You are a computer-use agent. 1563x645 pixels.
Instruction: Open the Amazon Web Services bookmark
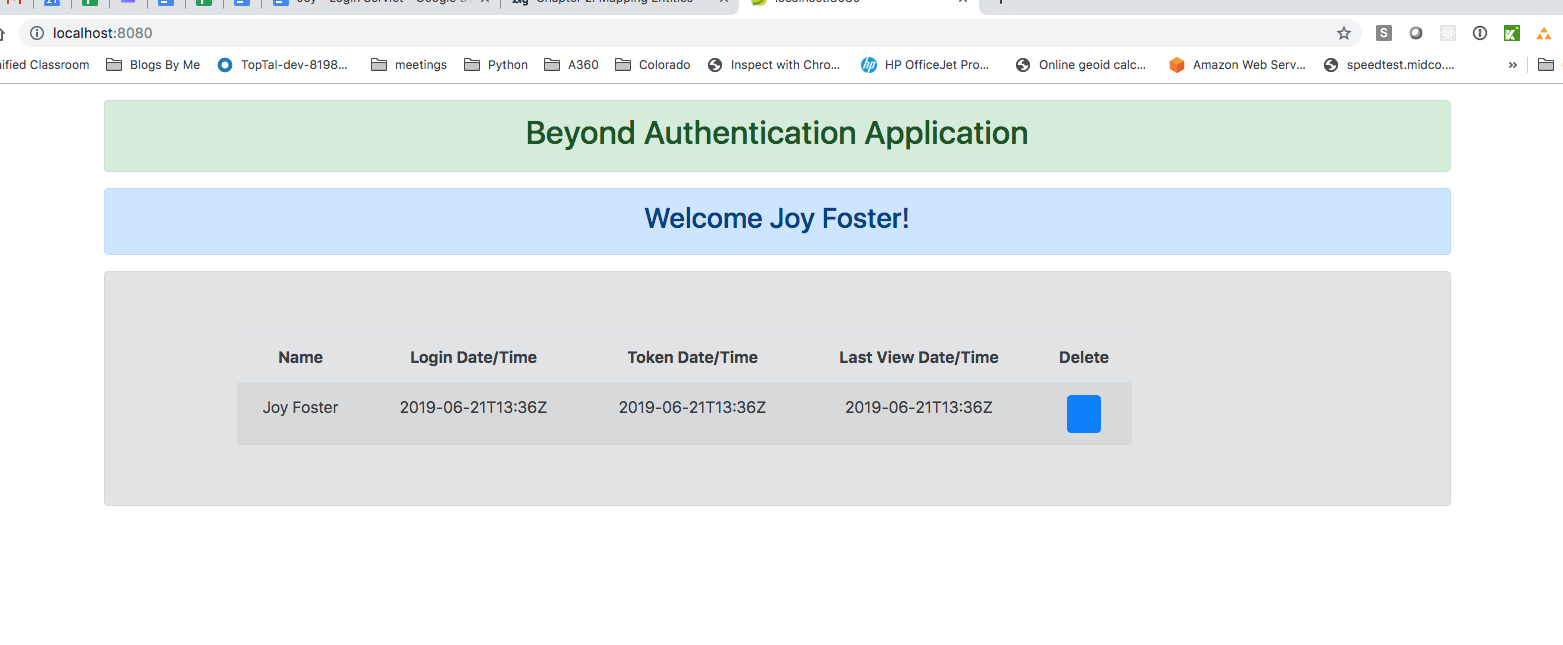tap(1237, 65)
